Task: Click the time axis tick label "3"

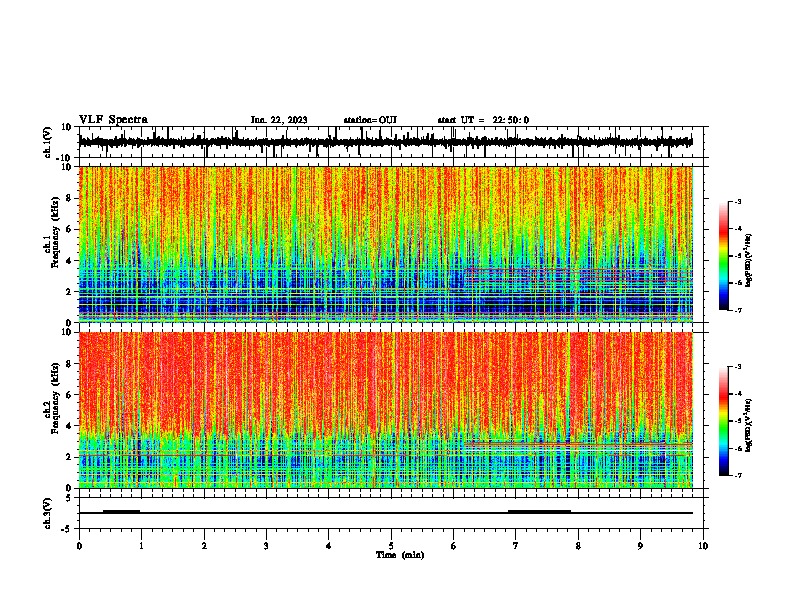Action: click(x=266, y=546)
